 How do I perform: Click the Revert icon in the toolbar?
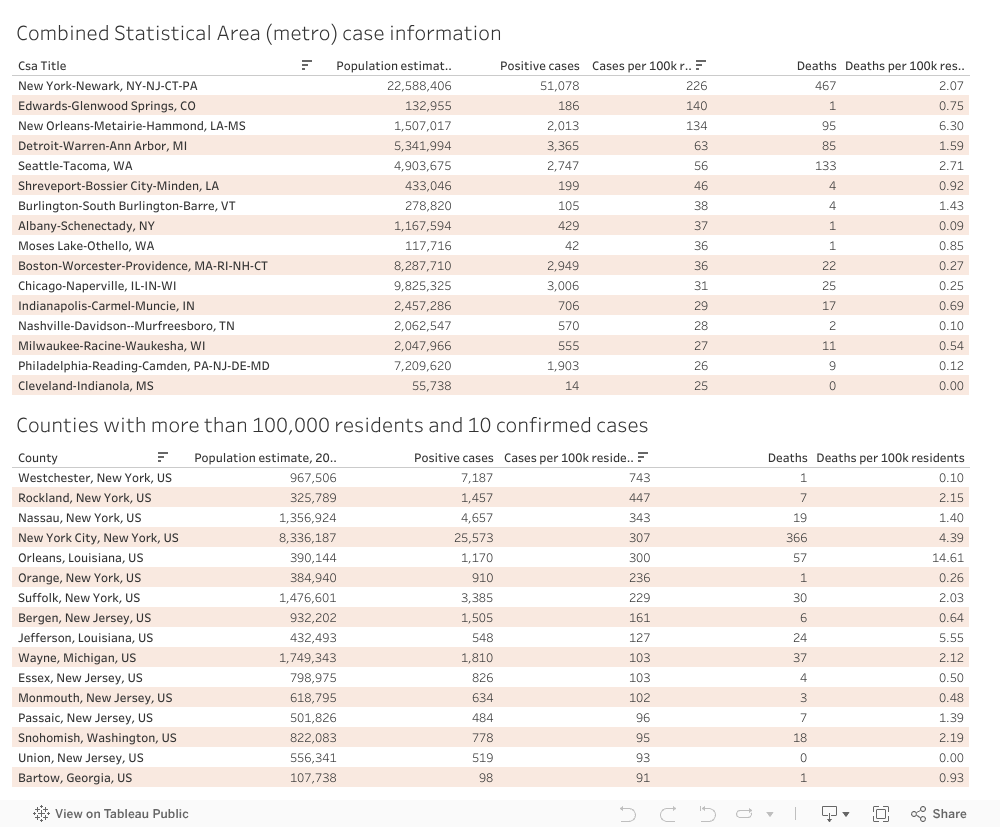[707, 813]
